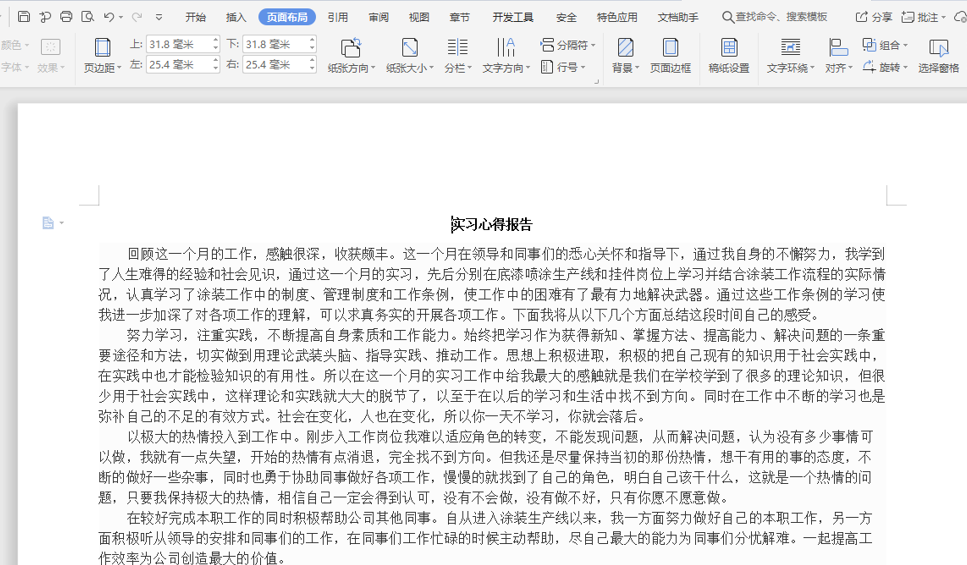
Task: Click the 分隔符 breaks icon
Action: point(547,44)
